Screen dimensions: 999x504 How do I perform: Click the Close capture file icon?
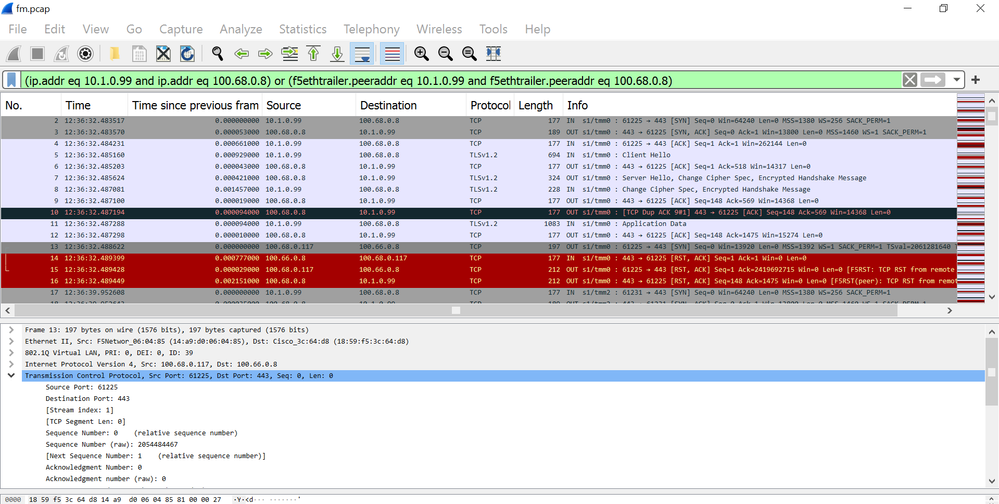[x=163, y=54]
